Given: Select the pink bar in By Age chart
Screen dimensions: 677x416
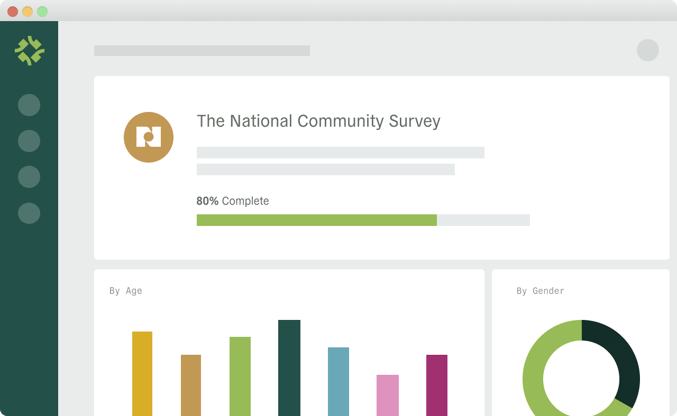Looking at the screenshot, I should 388,395.
